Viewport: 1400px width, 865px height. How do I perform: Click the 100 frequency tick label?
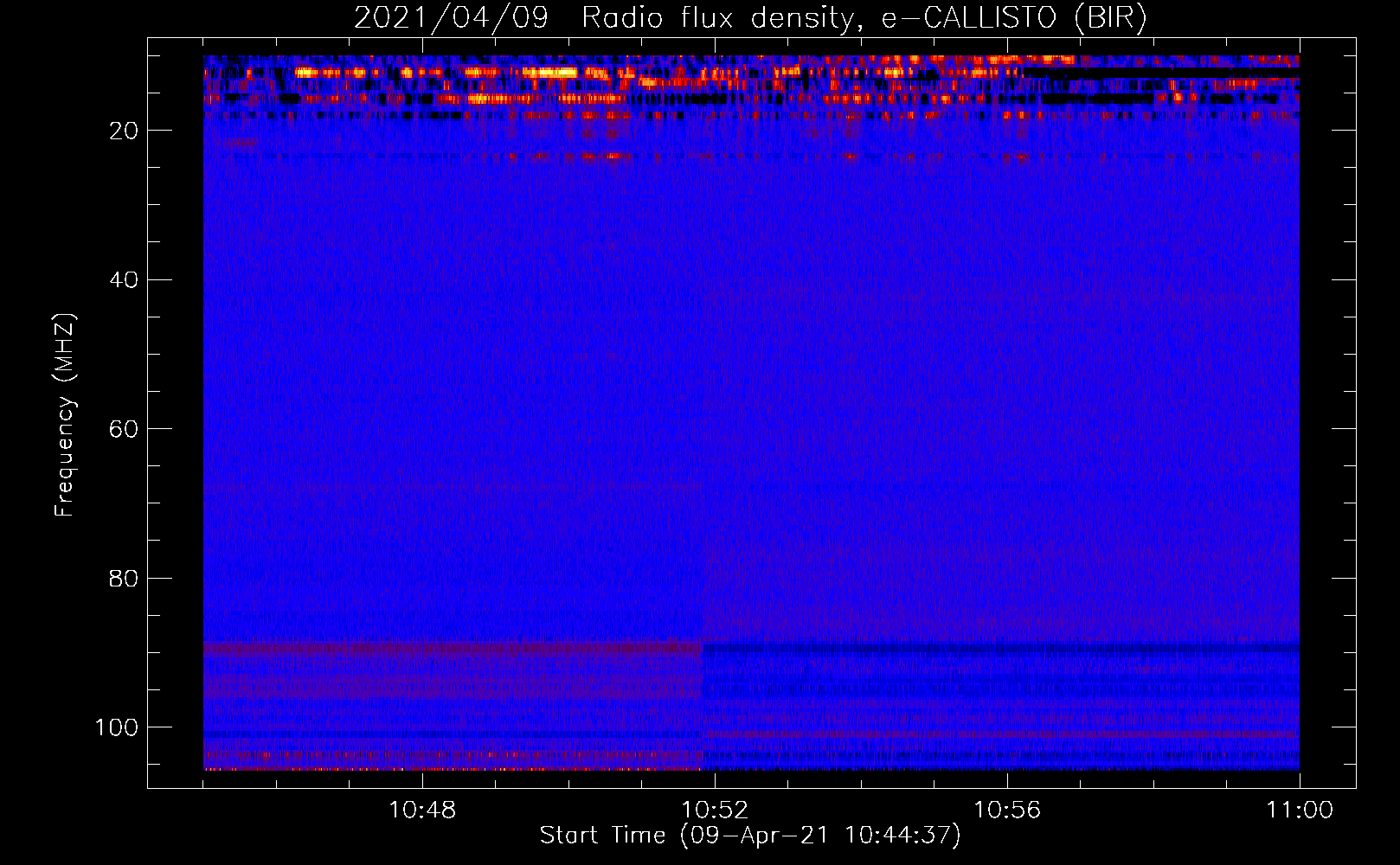tap(117, 727)
